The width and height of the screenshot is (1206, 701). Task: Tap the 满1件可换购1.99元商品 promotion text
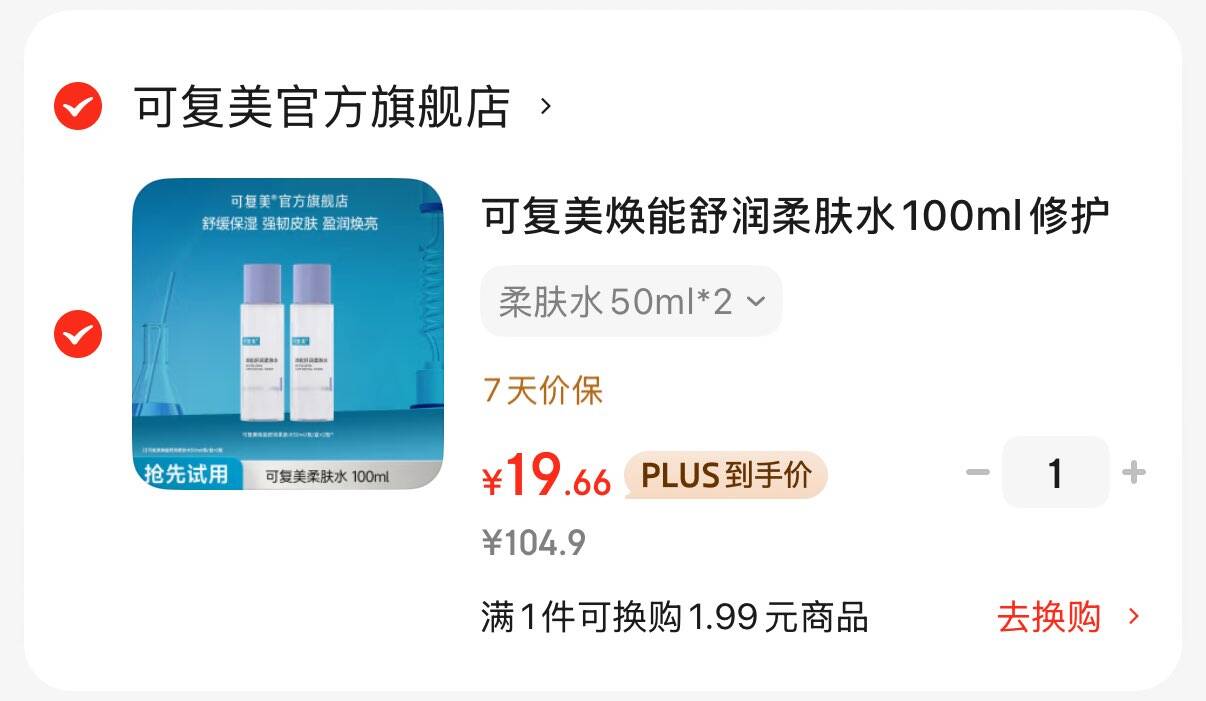point(674,618)
